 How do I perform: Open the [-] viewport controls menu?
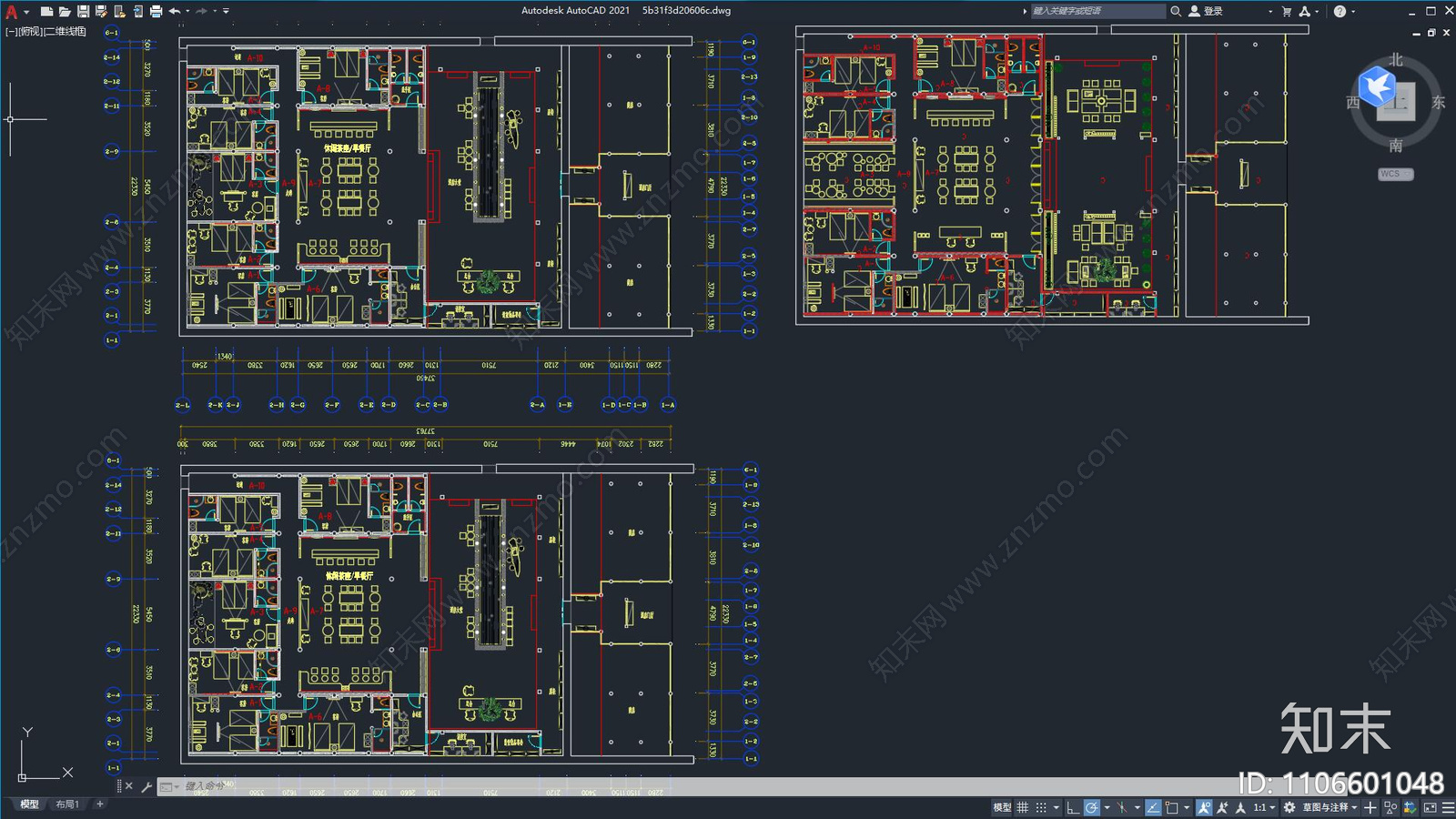click(11, 32)
